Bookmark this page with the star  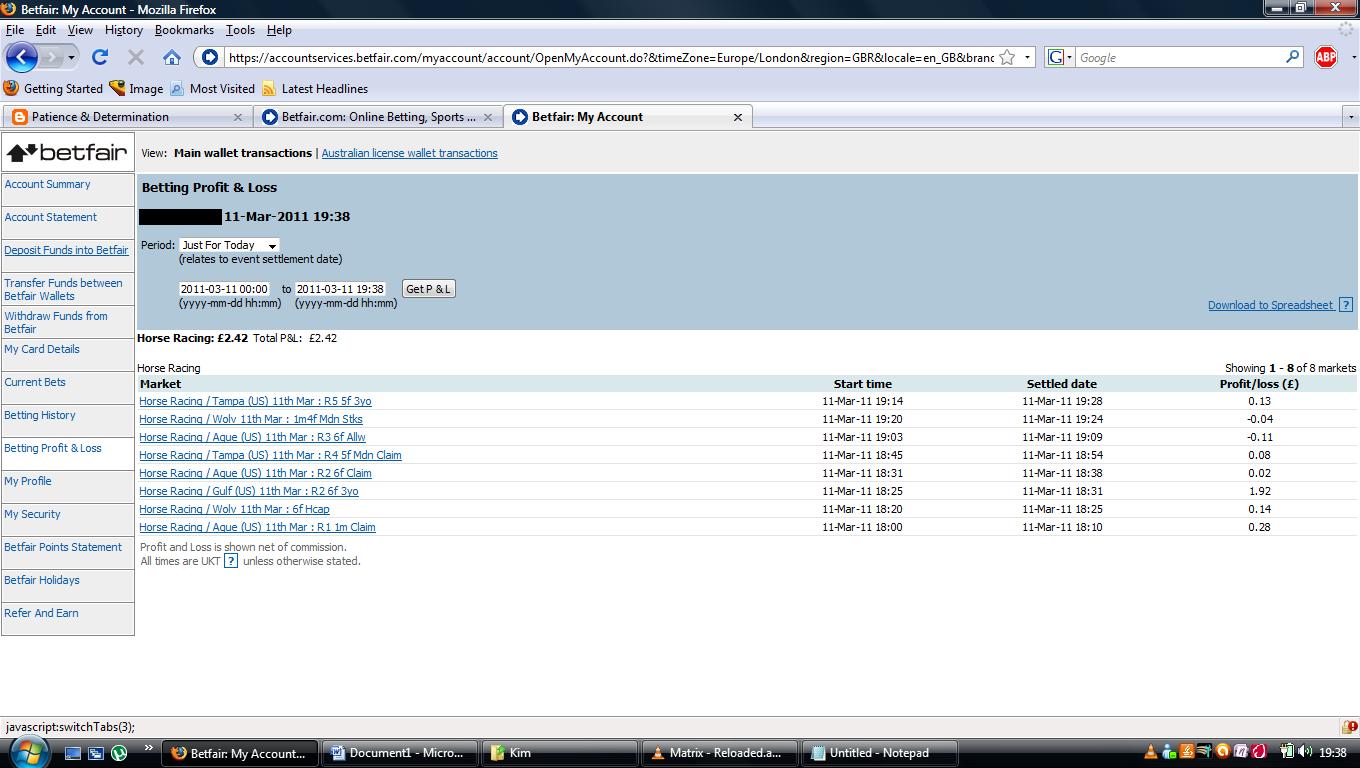pos(1007,57)
